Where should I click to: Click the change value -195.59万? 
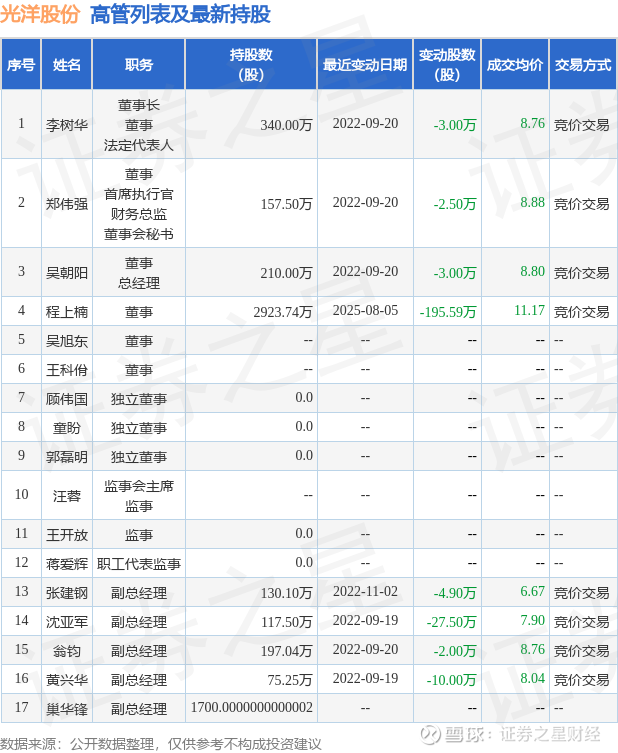tap(448, 312)
